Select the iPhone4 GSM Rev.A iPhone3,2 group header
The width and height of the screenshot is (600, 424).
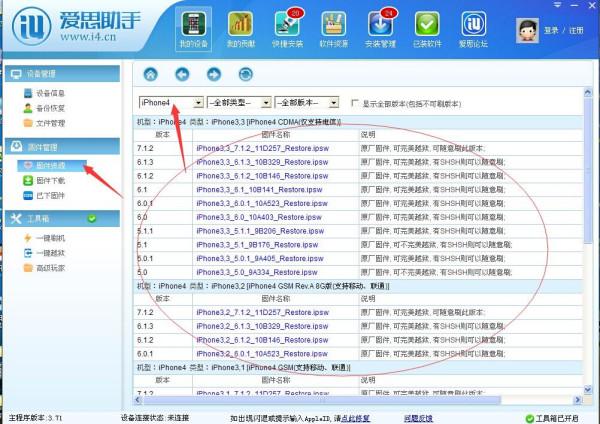click(358, 286)
